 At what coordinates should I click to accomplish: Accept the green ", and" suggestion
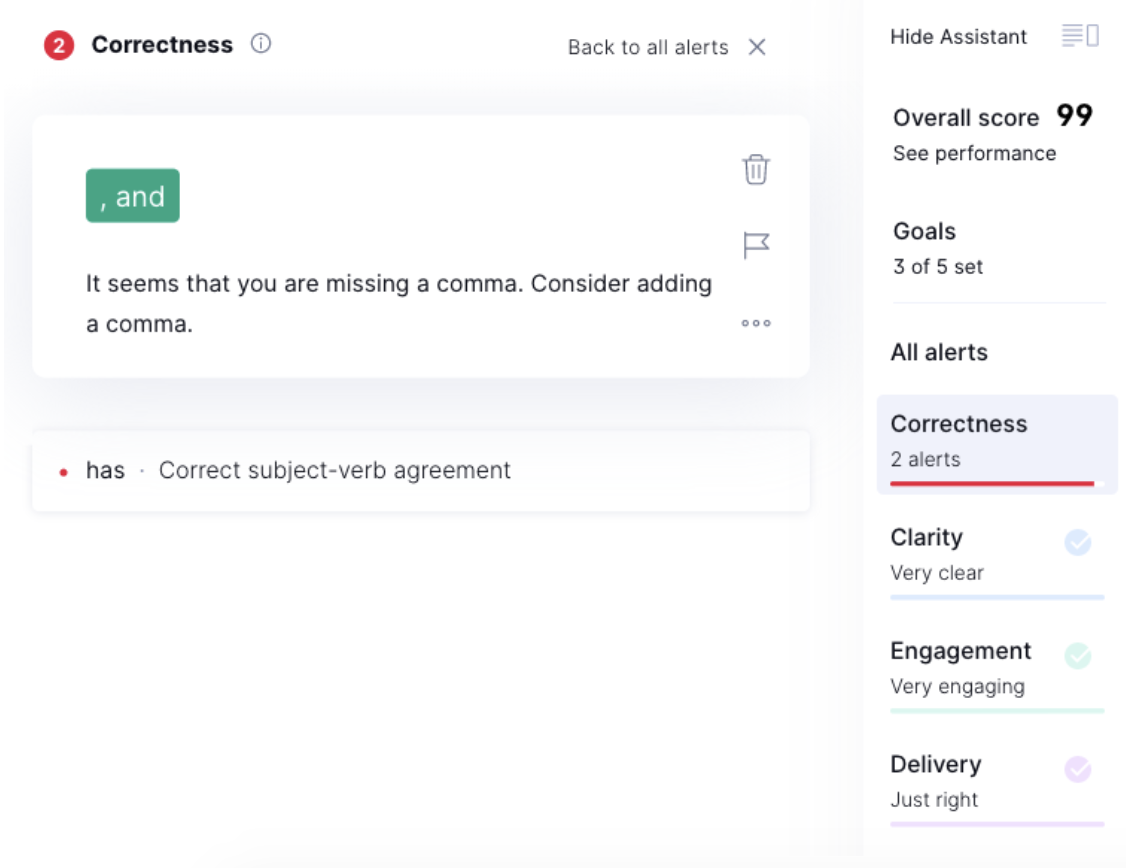click(133, 196)
